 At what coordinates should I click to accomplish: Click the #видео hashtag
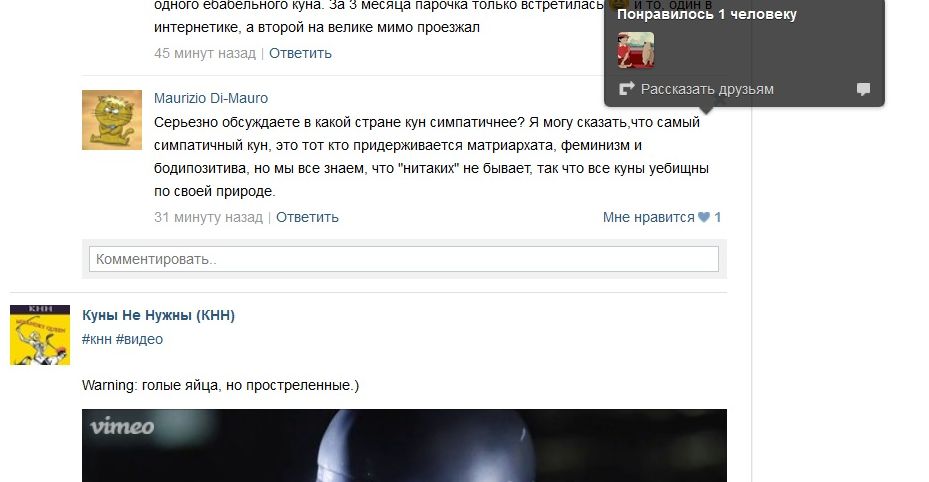pyautogui.click(x=139, y=339)
